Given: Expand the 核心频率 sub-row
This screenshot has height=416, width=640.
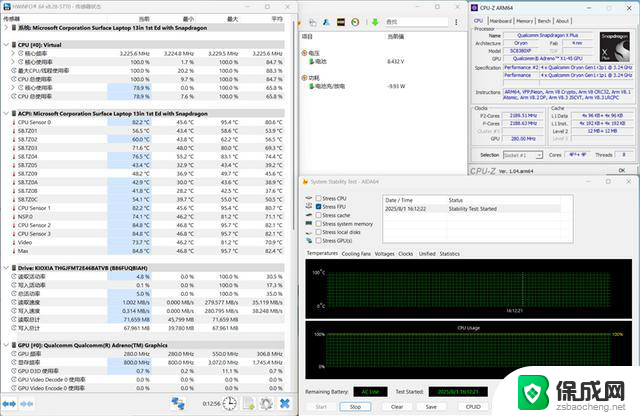Looking at the screenshot, I should (13, 53).
